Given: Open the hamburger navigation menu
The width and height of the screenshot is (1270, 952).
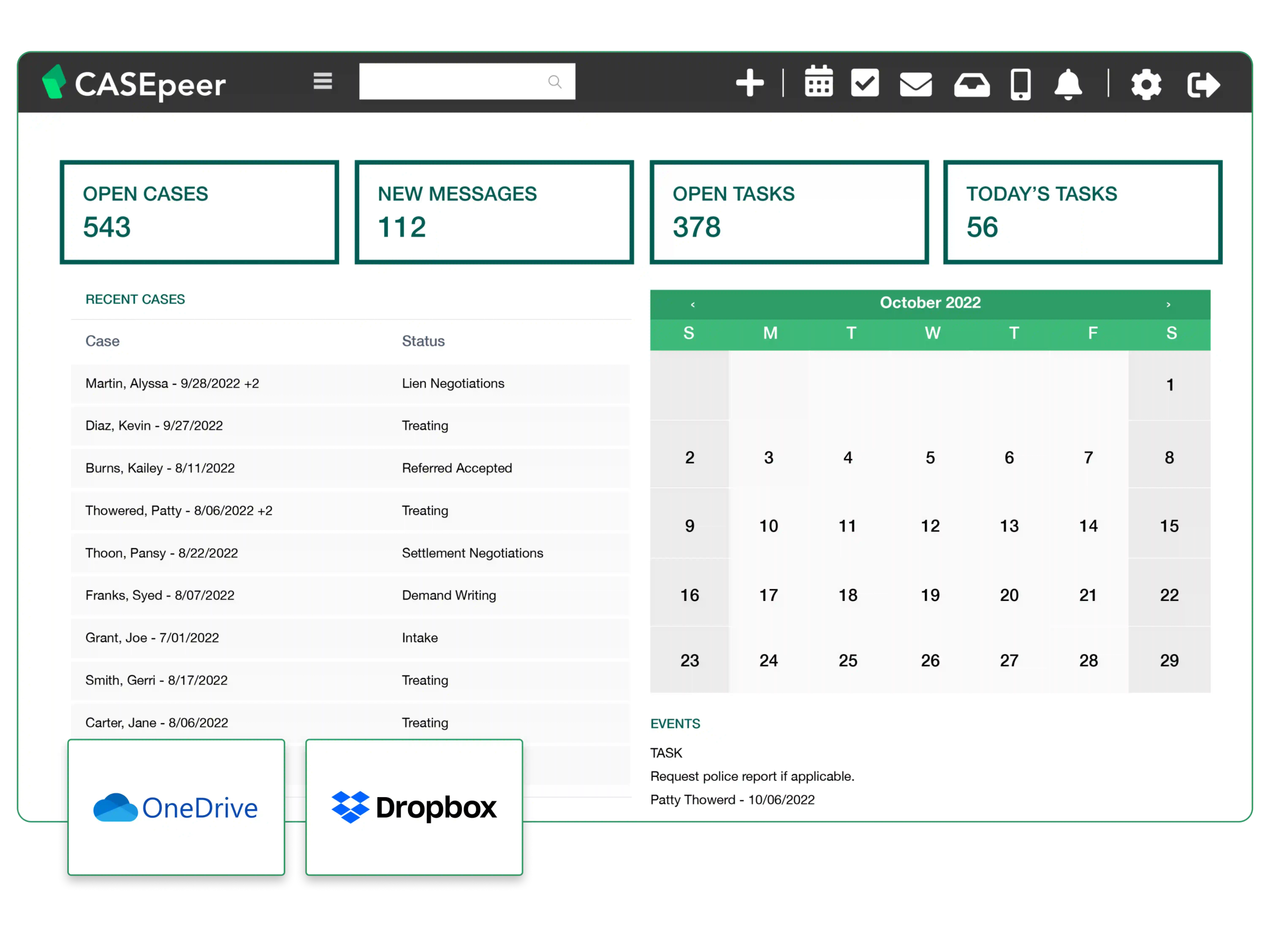Looking at the screenshot, I should point(323,81).
